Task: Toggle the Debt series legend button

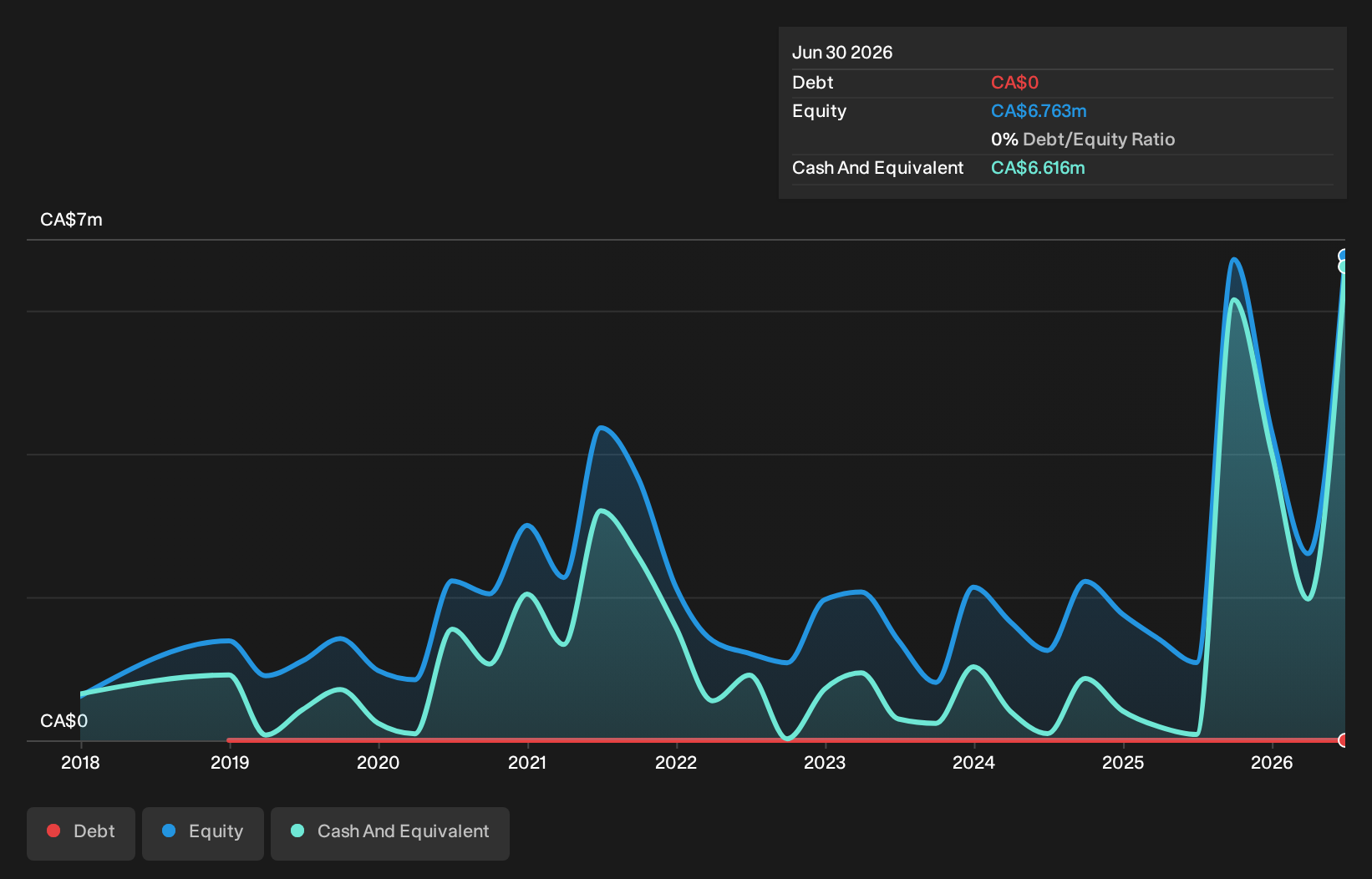Action: point(81,833)
